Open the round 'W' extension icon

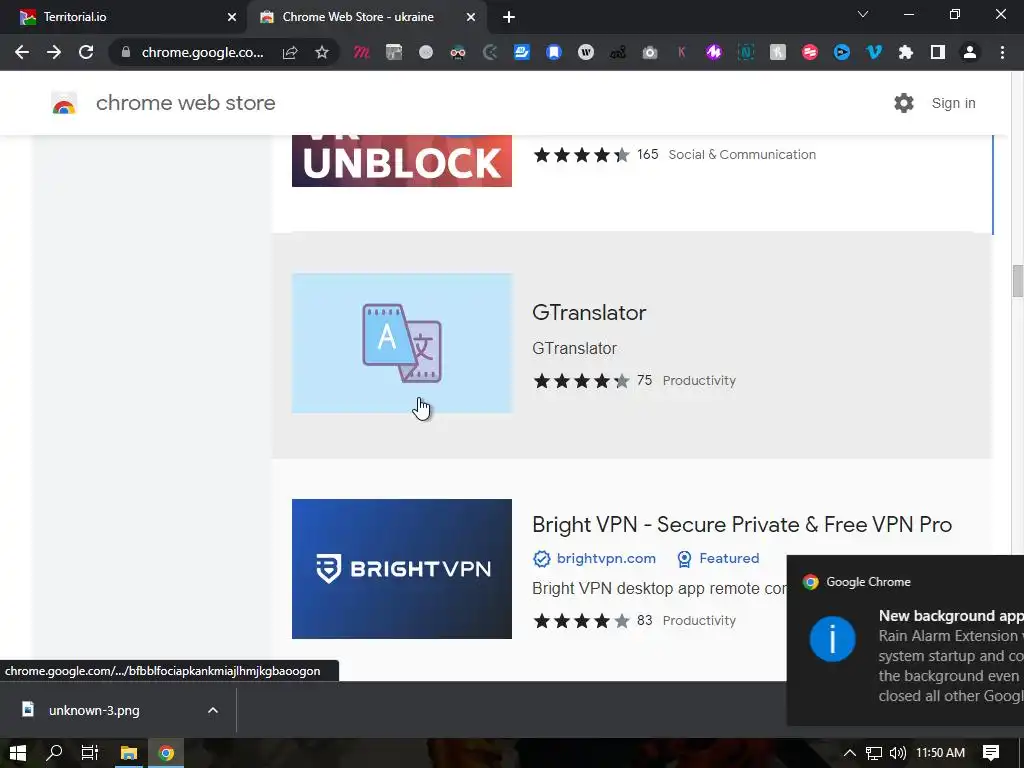point(586,52)
